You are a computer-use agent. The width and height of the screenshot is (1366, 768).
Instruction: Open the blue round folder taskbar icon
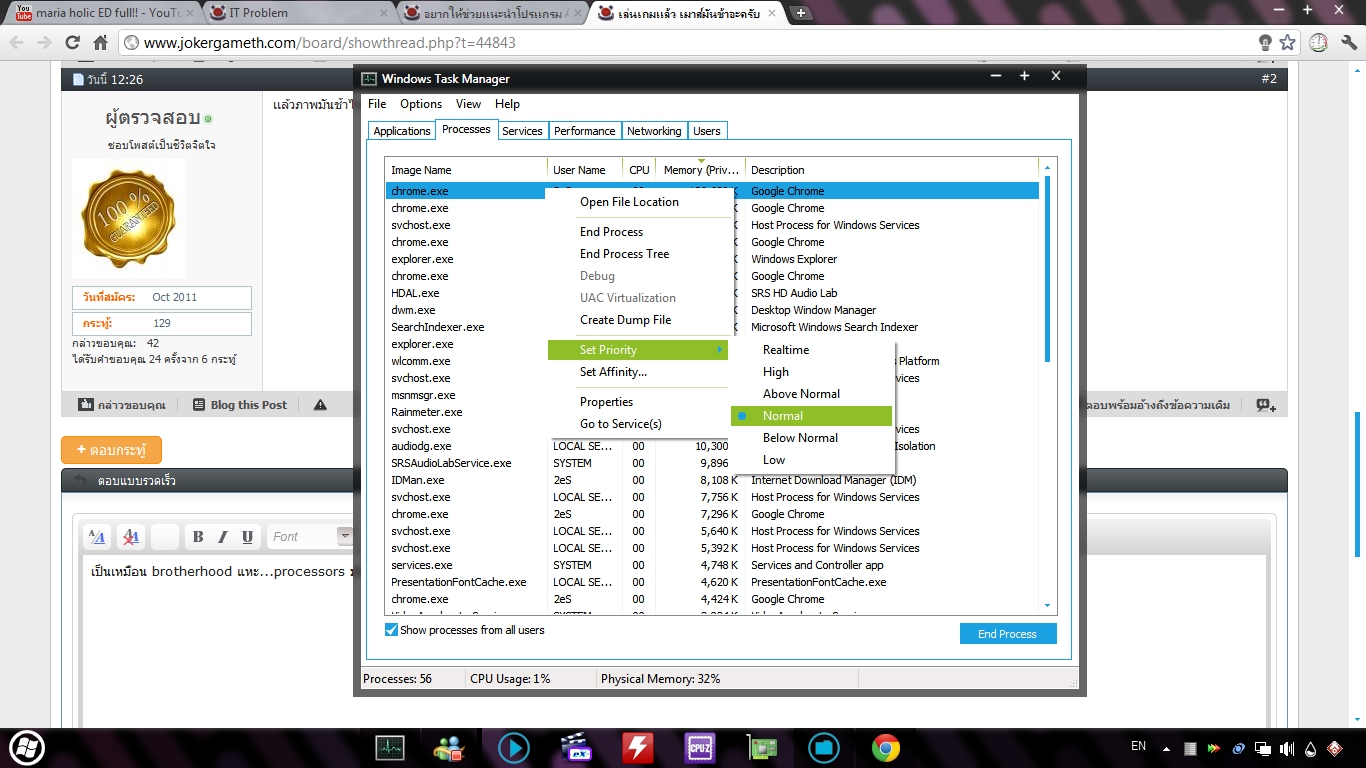coord(824,747)
